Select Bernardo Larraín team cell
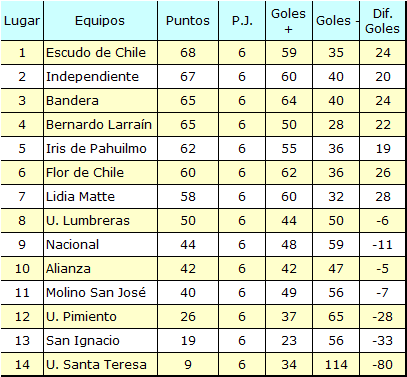The image size is (407, 377). pyautogui.click(x=100, y=125)
